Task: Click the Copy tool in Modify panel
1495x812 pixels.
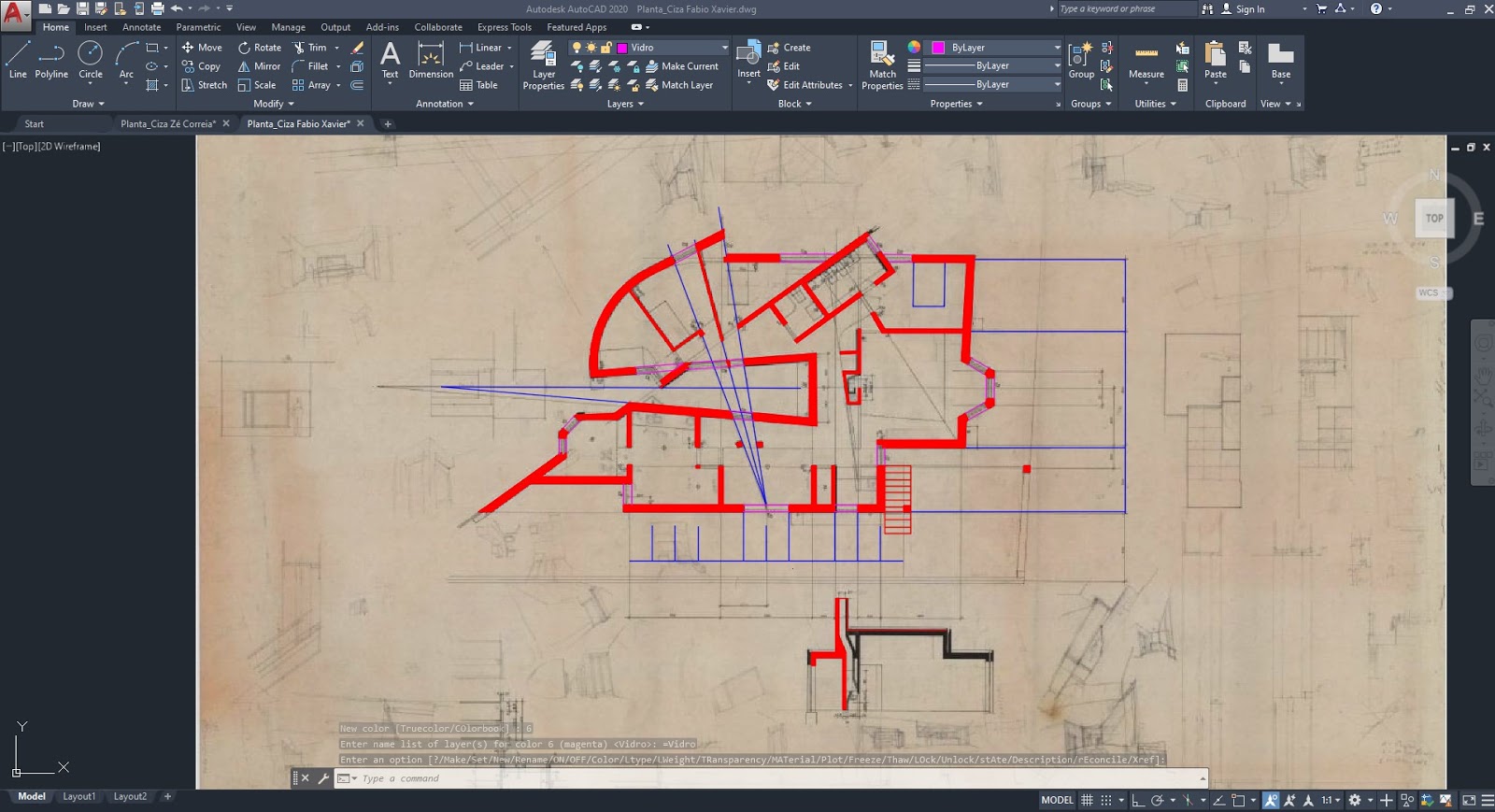Action: 201,66
